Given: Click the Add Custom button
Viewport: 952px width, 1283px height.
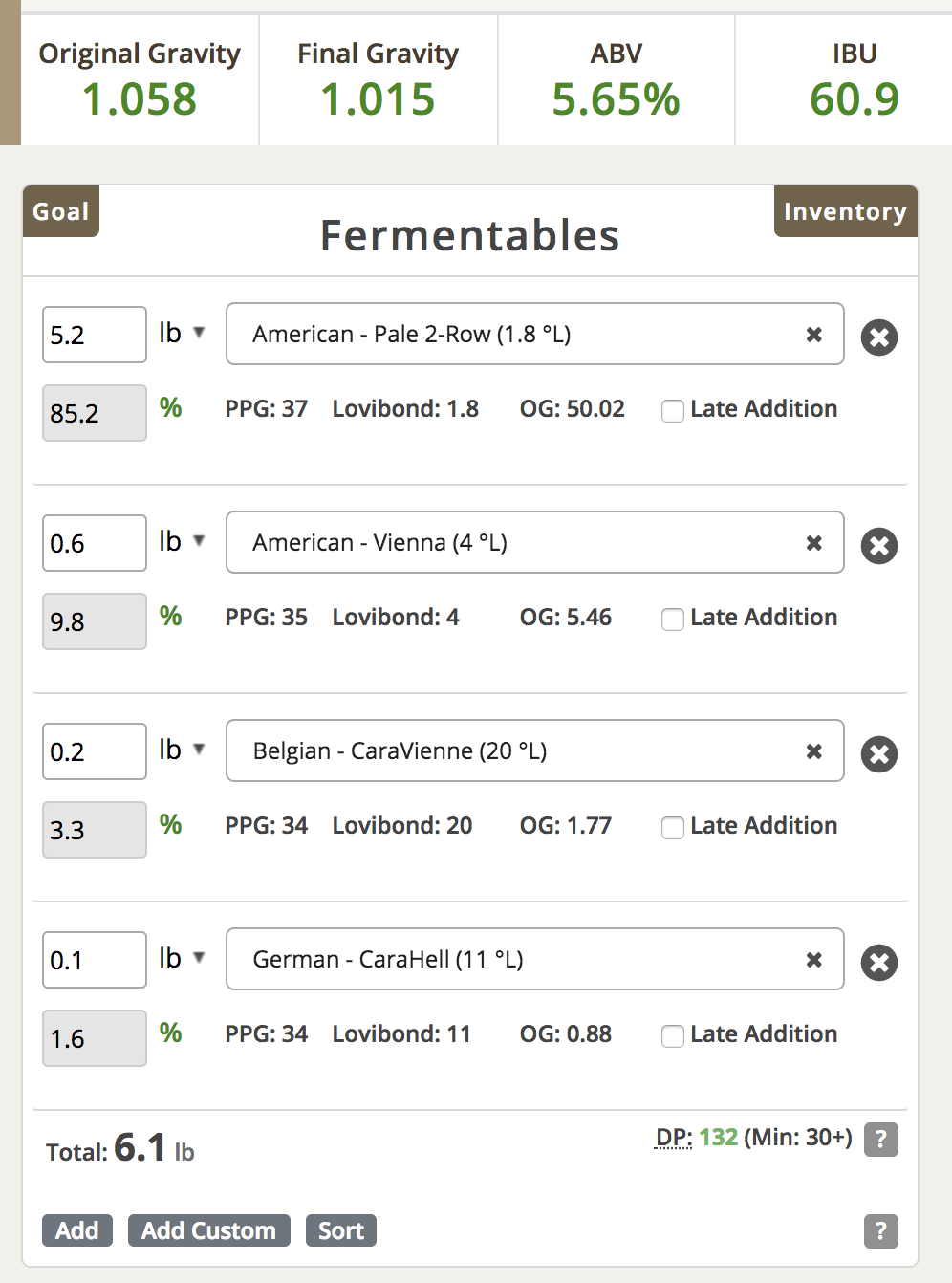Looking at the screenshot, I should coord(208,1230).
